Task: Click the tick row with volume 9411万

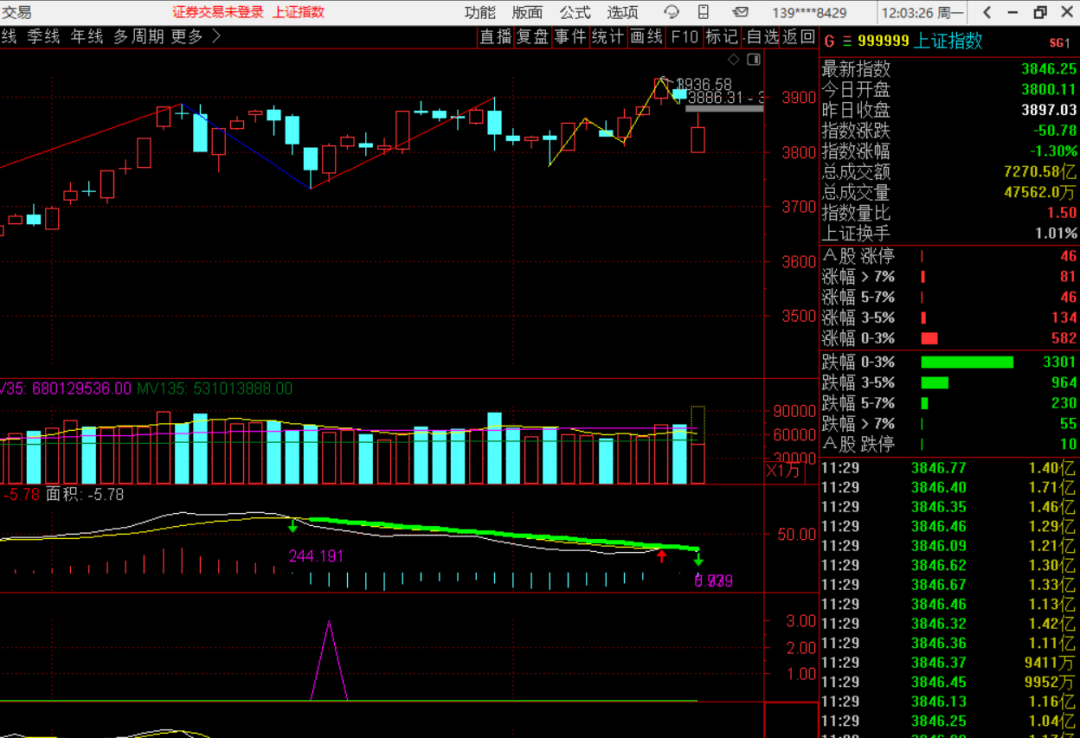Action: [949, 663]
